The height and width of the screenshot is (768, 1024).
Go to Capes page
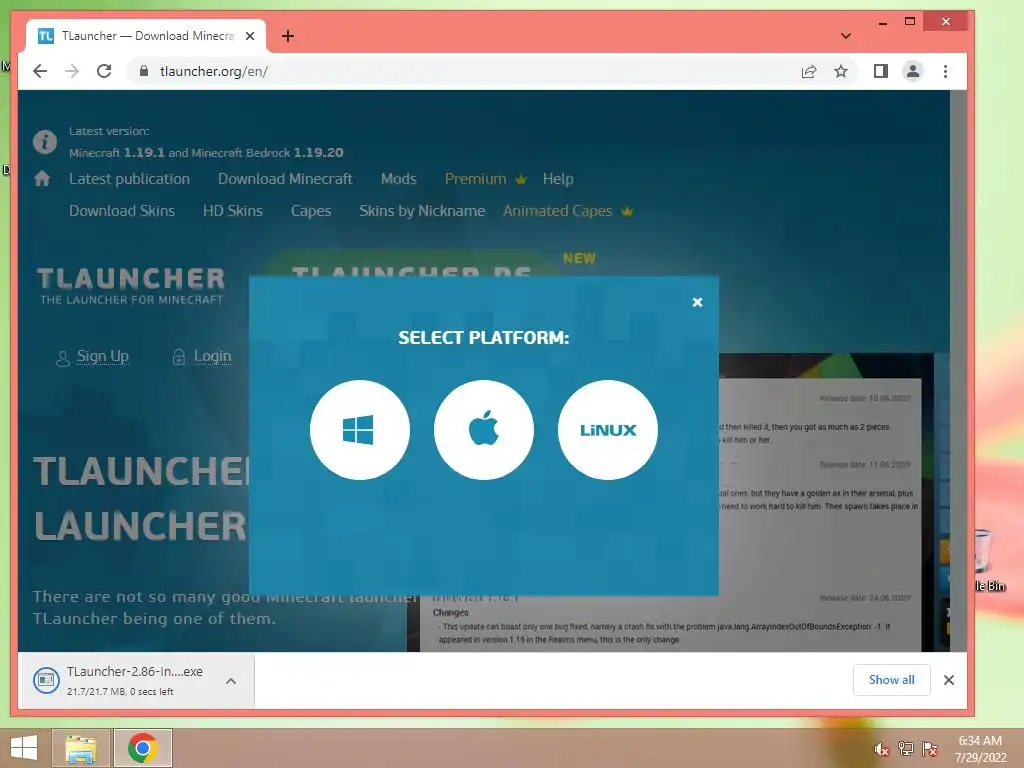311,211
